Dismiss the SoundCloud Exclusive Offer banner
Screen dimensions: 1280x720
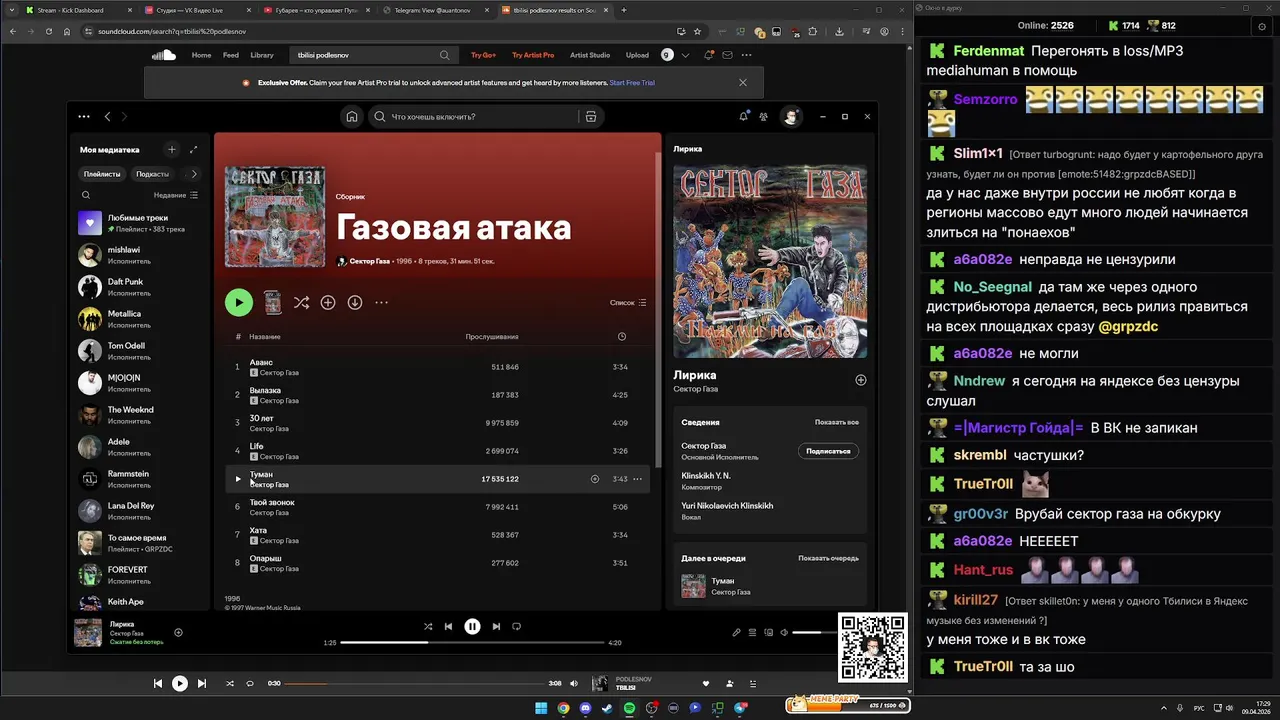point(742,83)
